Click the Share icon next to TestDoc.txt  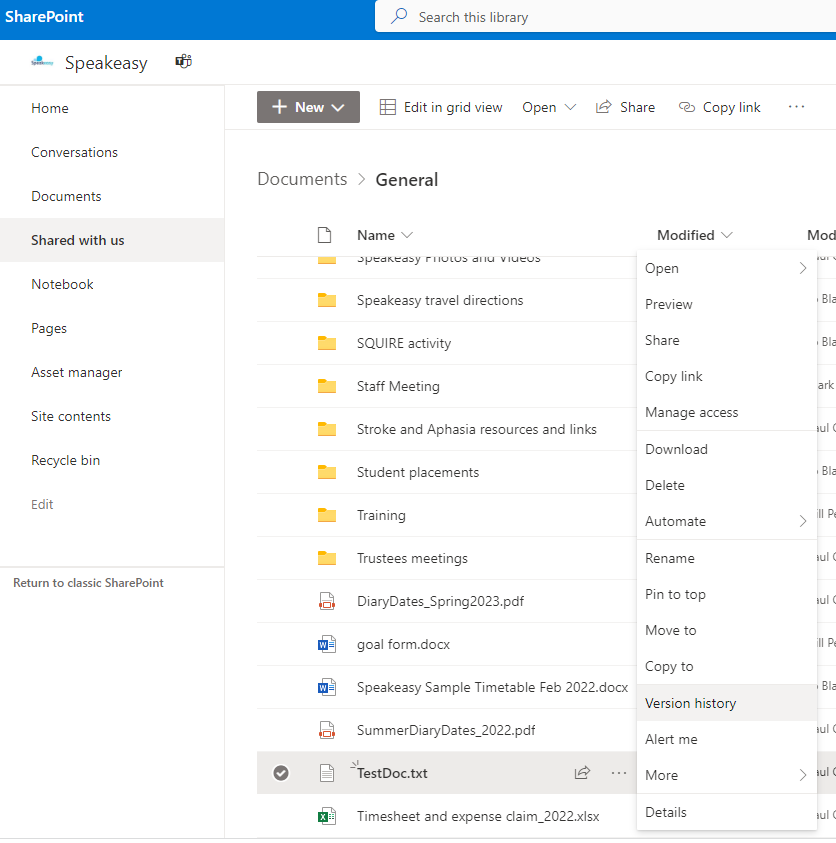(582, 772)
